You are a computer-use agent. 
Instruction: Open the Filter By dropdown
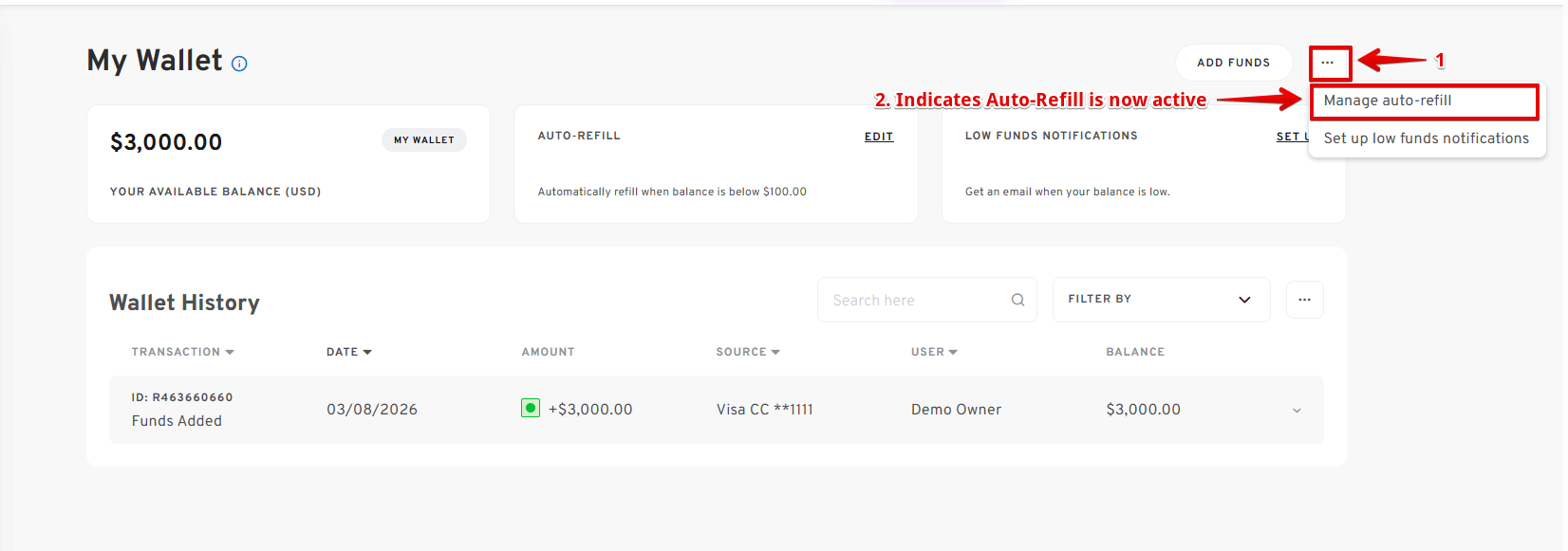1160,300
